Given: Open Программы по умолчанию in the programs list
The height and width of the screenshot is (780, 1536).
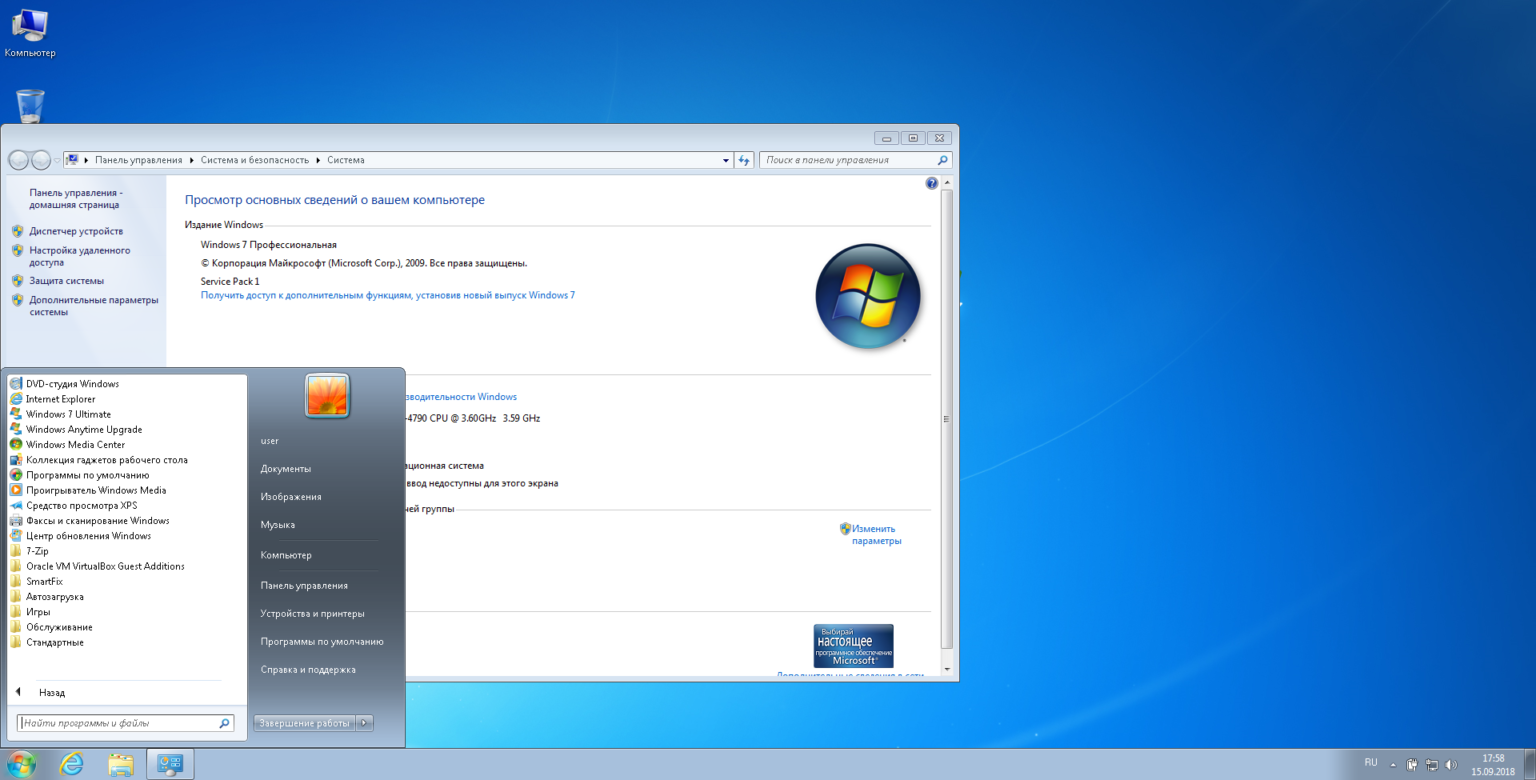Looking at the screenshot, I should pos(87,475).
